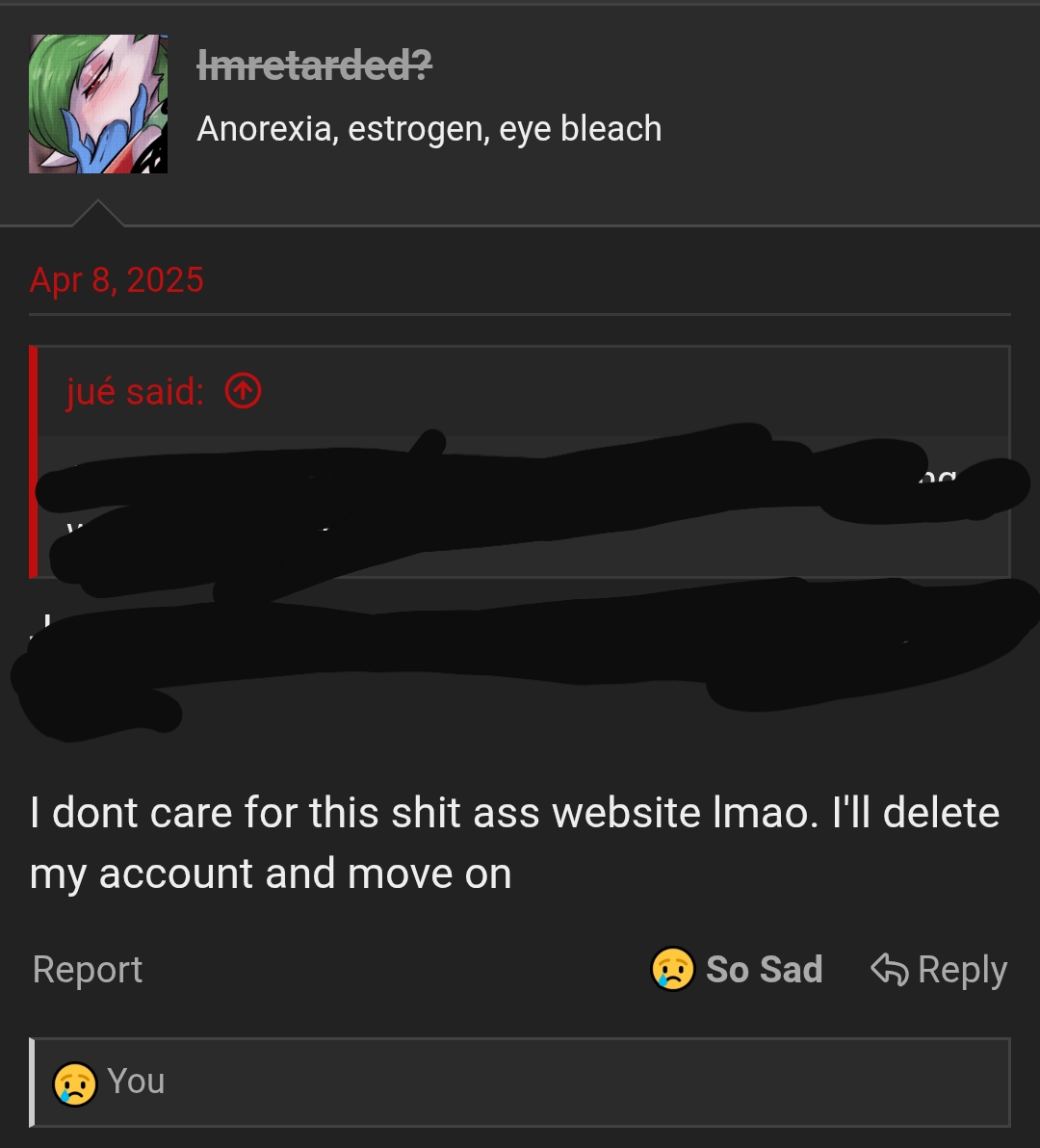This screenshot has width=1040, height=1148.
Task: Click the reactions summary bar
Action: [x=578, y=1082]
